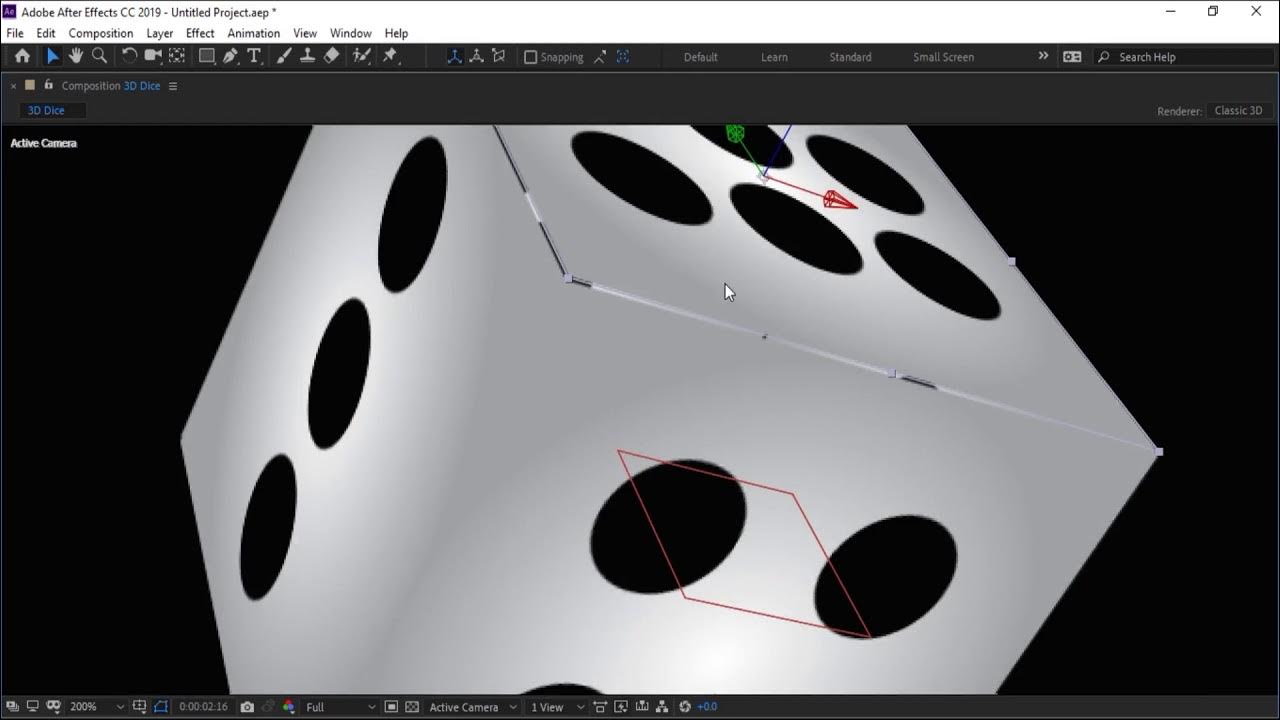The image size is (1280, 720).
Task: Toggle the Region of Interest button
Action: coord(391,707)
